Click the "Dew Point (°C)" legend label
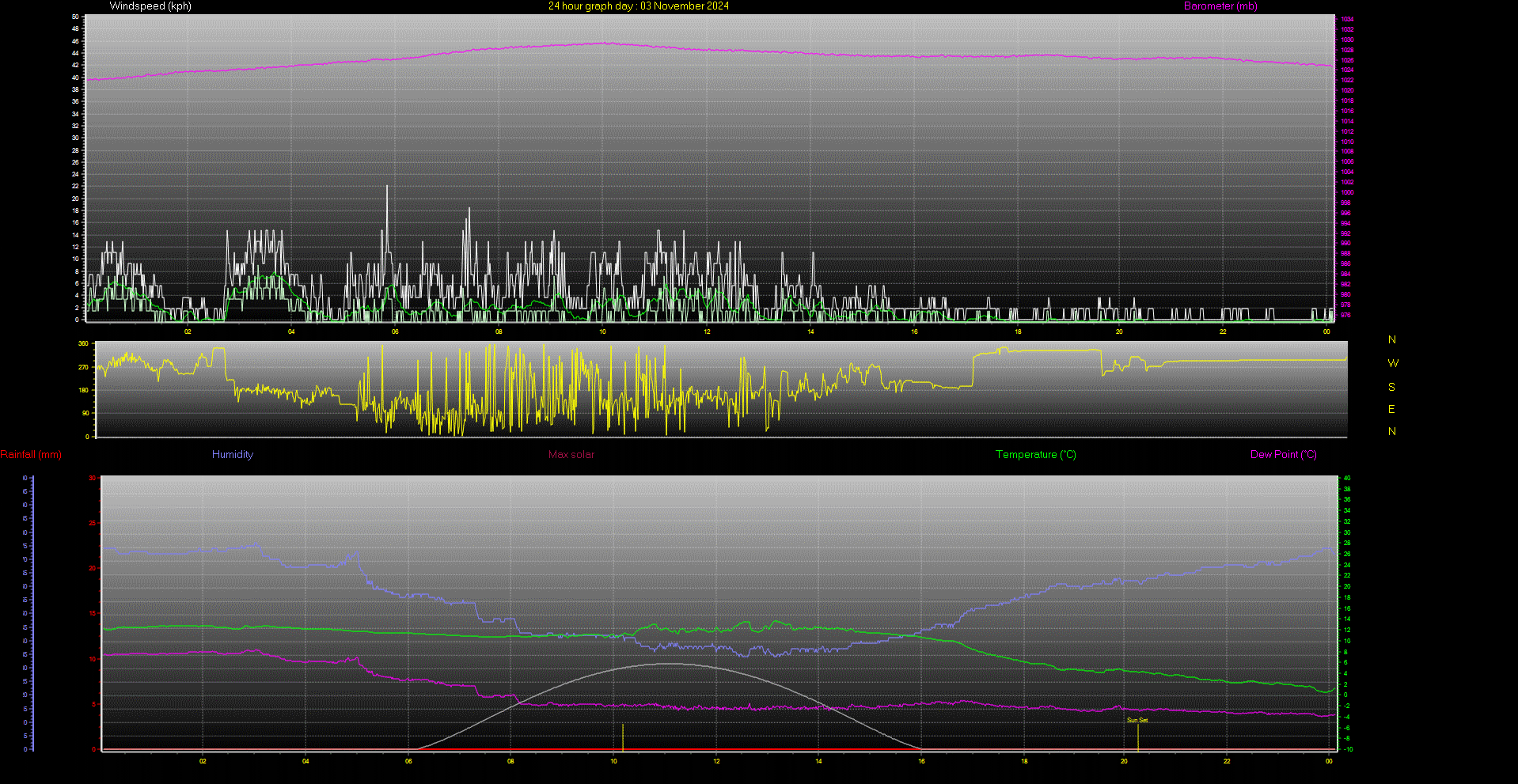This screenshot has width=1518, height=784. tap(1284, 455)
